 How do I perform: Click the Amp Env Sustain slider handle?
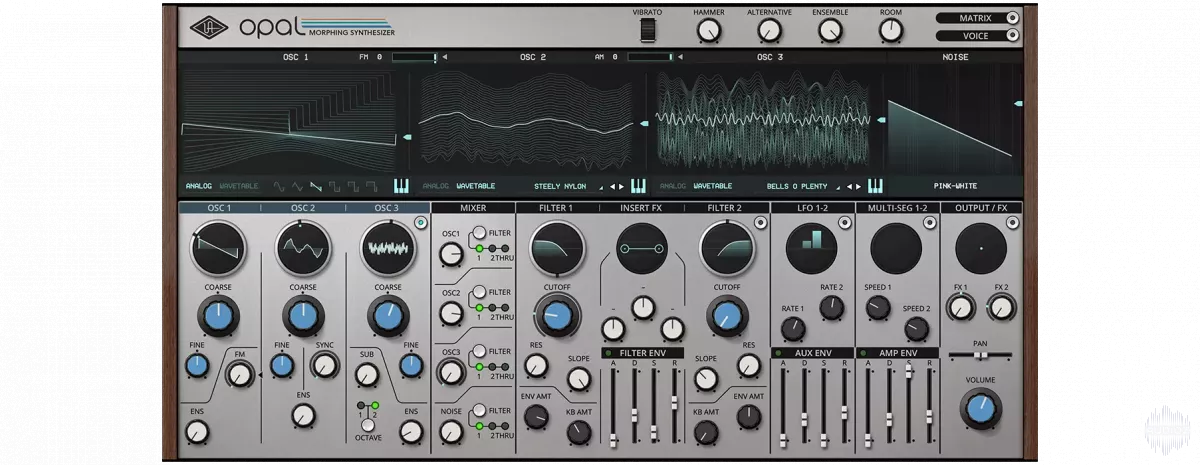point(908,370)
